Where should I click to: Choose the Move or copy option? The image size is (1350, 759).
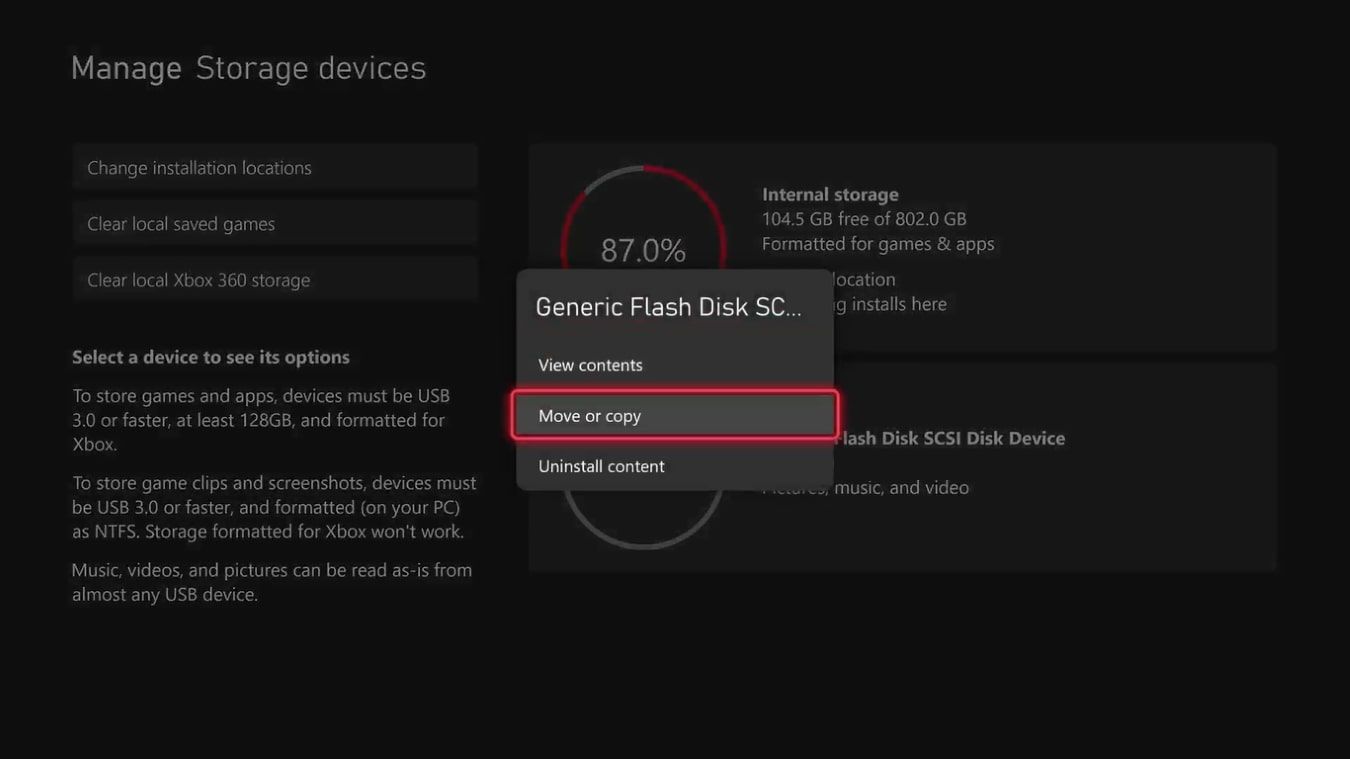(675, 415)
